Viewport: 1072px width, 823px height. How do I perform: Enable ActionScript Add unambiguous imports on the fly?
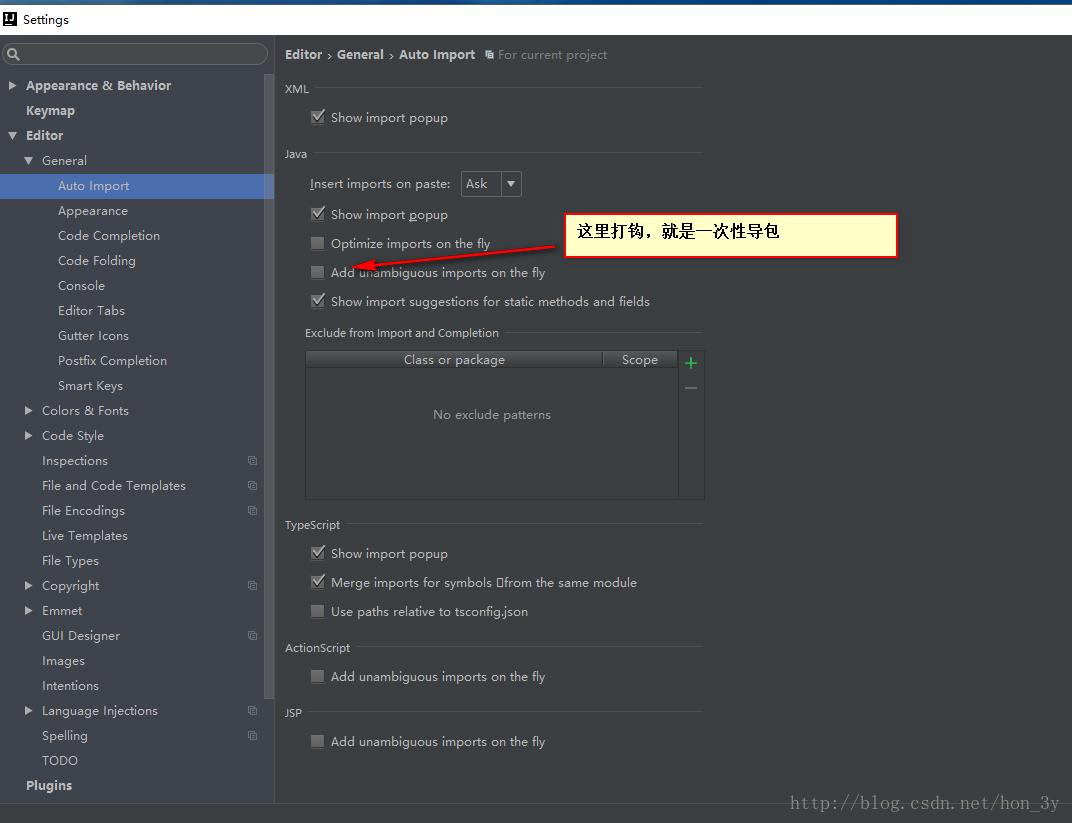317,676
